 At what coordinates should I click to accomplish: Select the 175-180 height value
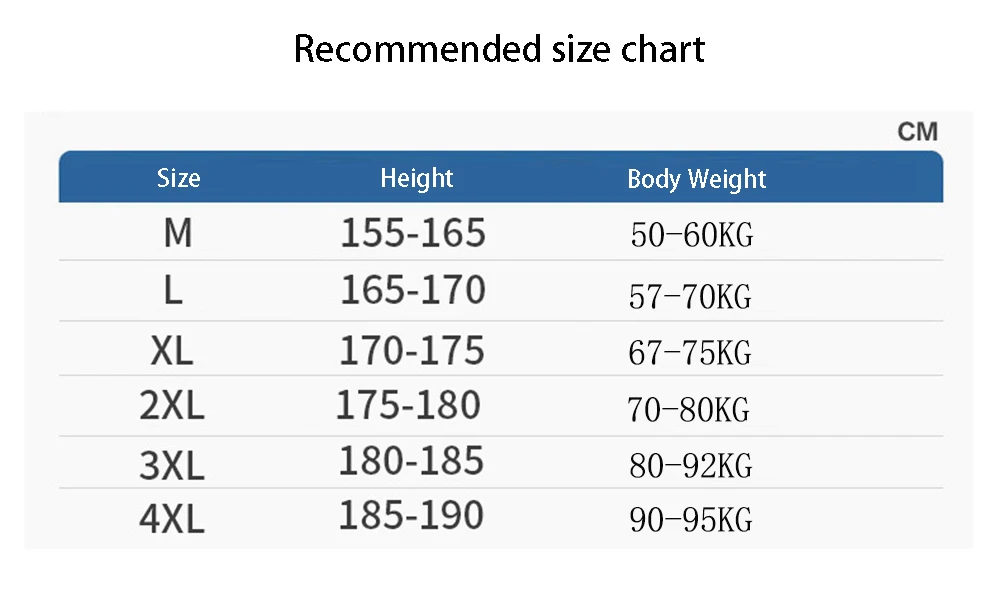408,405
